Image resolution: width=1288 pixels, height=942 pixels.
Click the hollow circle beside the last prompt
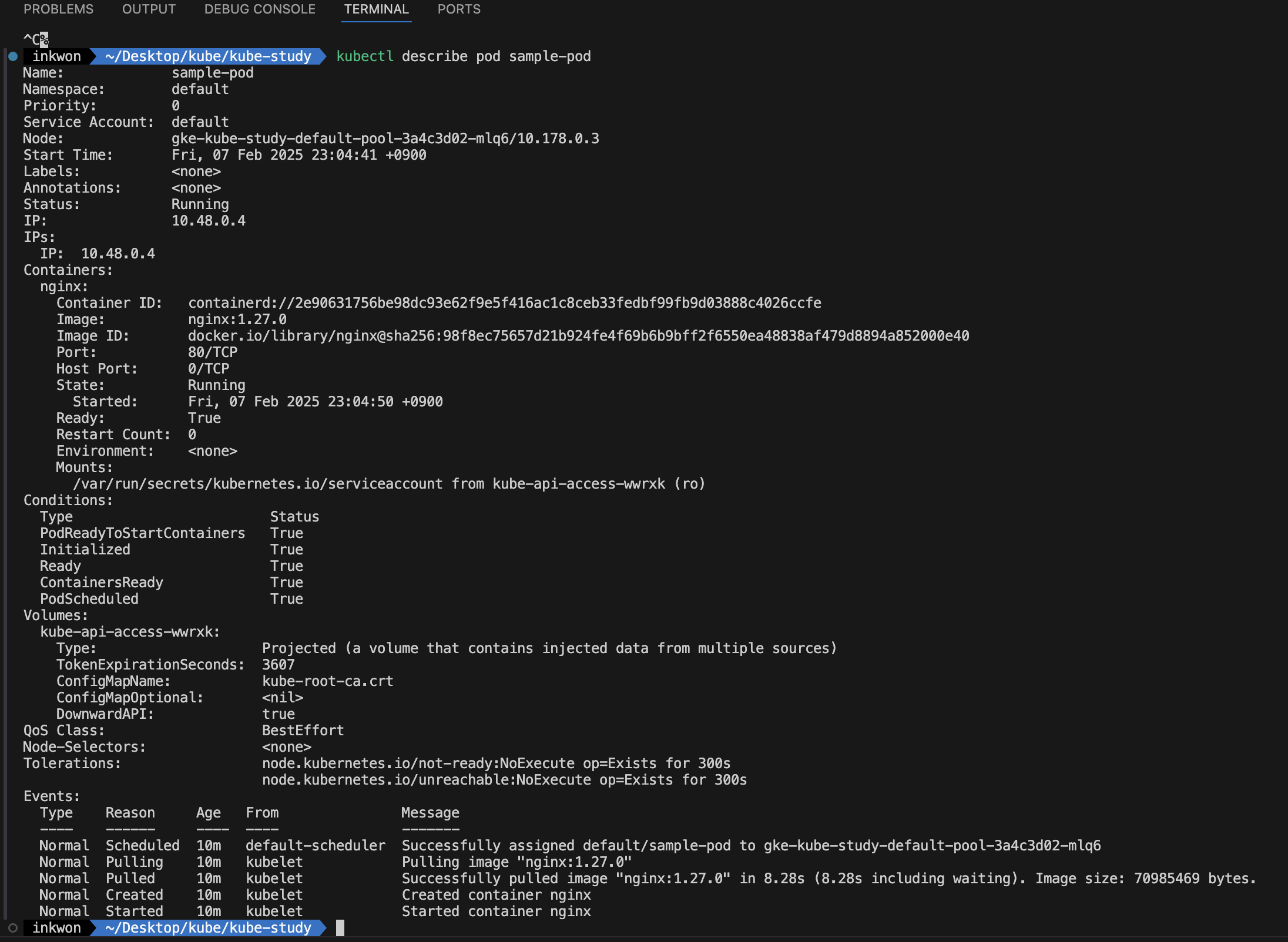point(13,928)
